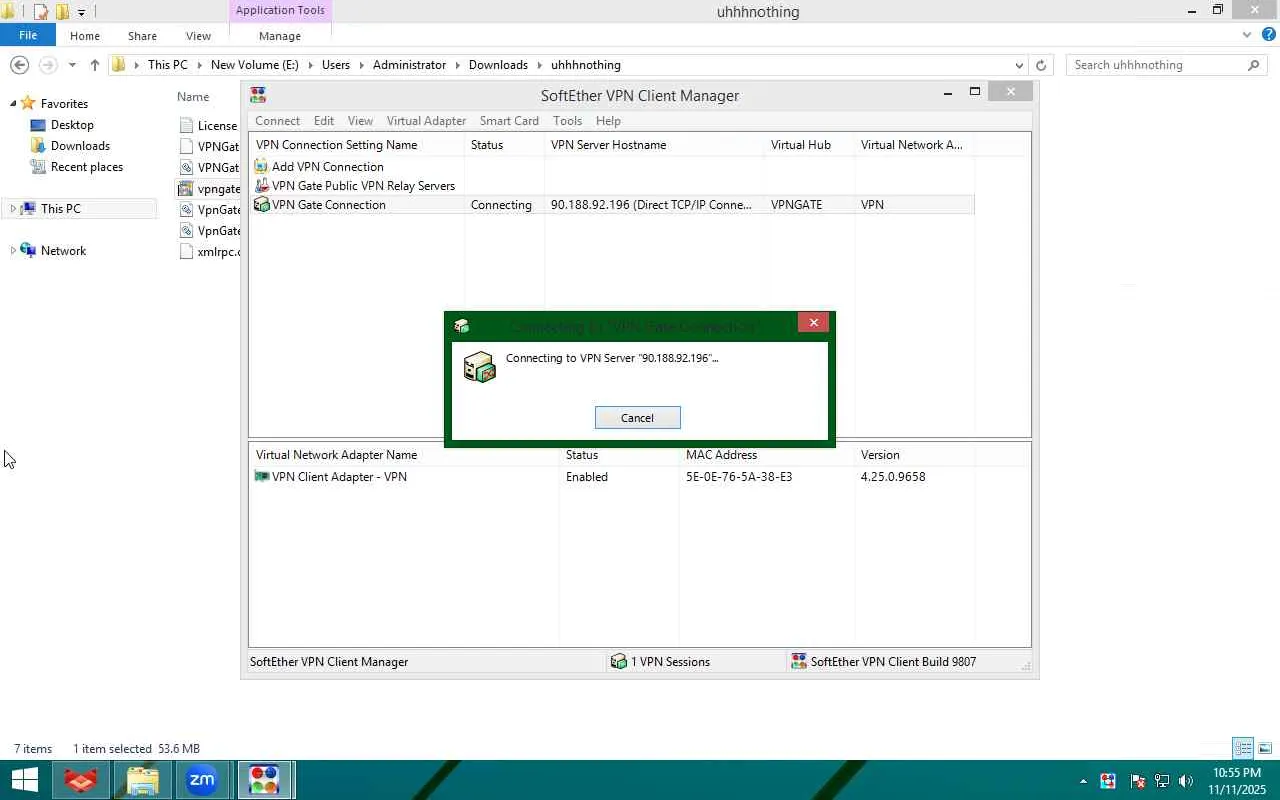Screen dimensions: 1280x800
Task: Expand Network in navigation pane
Action: pos(13,251)
